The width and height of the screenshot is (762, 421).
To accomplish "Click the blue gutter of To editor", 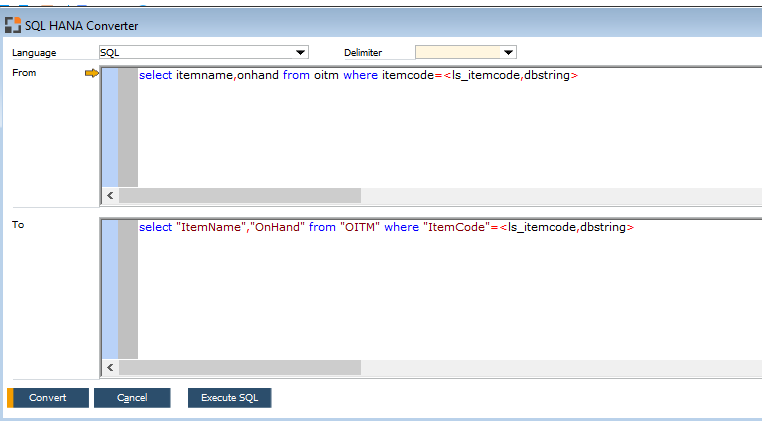I will pos(109,290).
